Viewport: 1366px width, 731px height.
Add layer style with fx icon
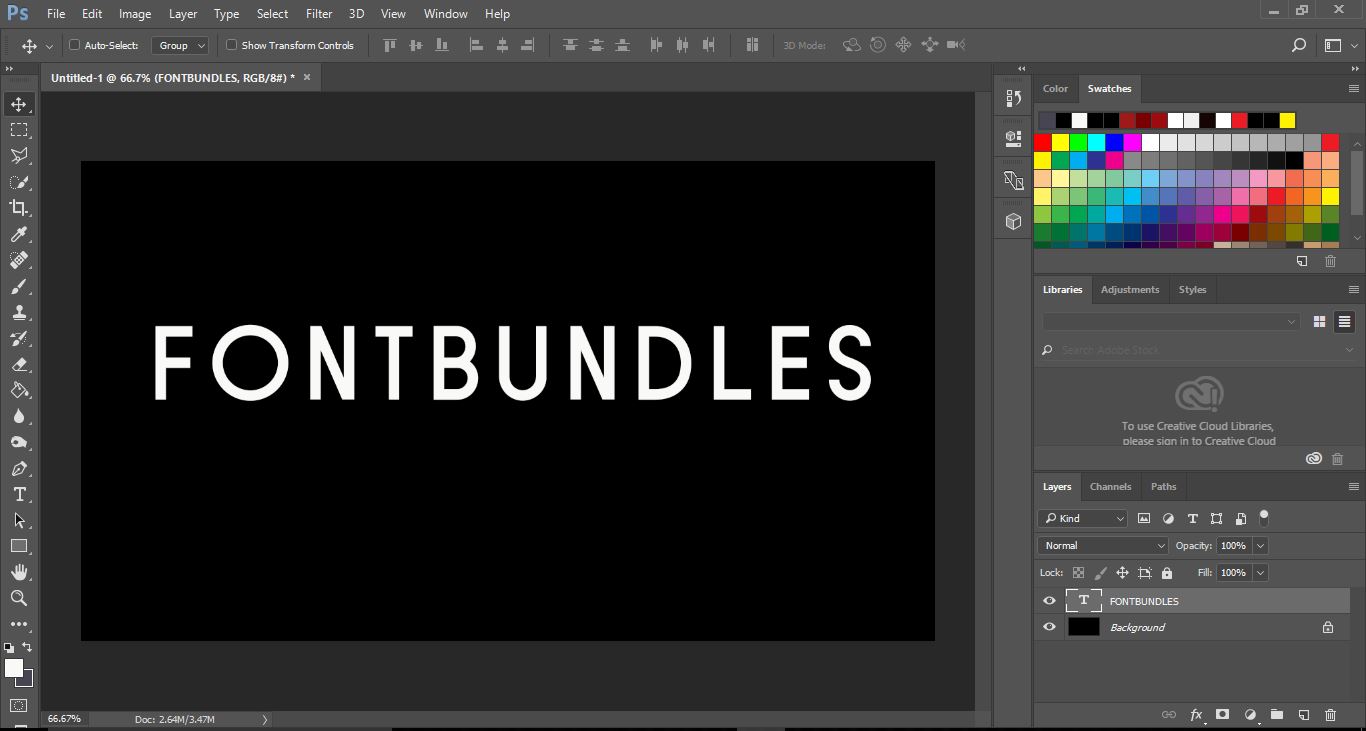pos(1196,715)
